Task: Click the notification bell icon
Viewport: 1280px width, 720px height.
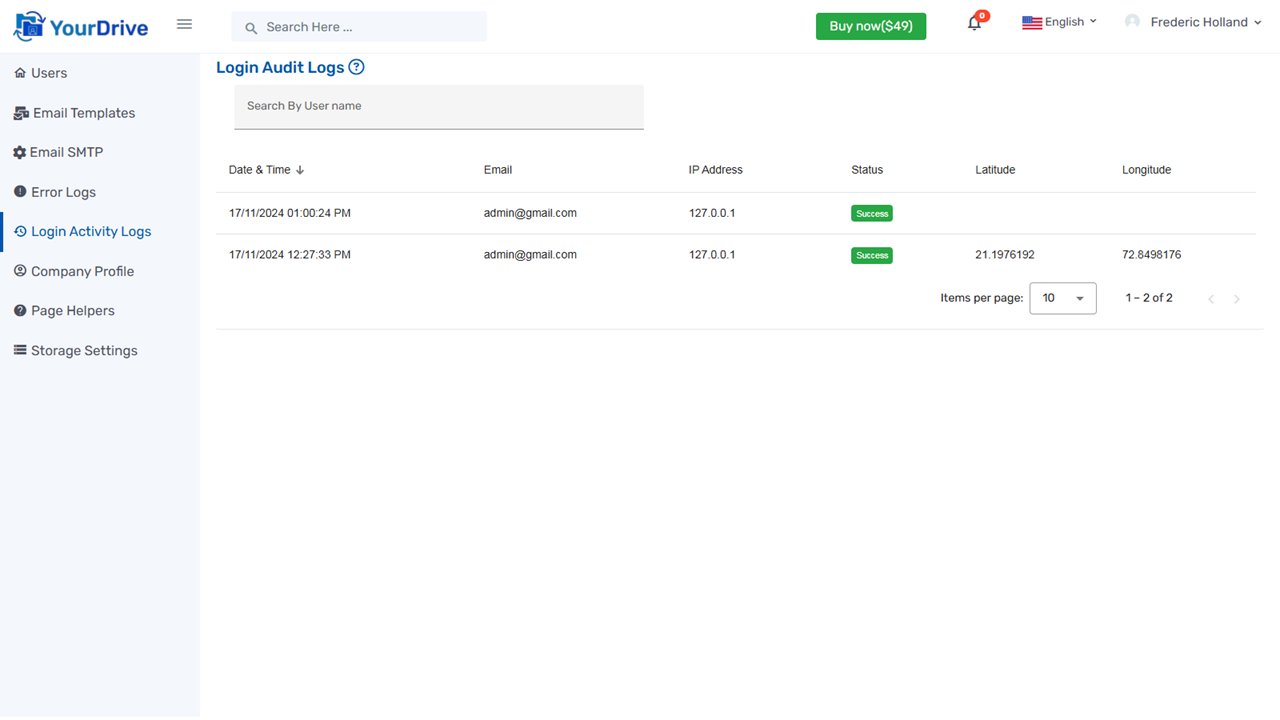Action: click(x=973, y=22)
